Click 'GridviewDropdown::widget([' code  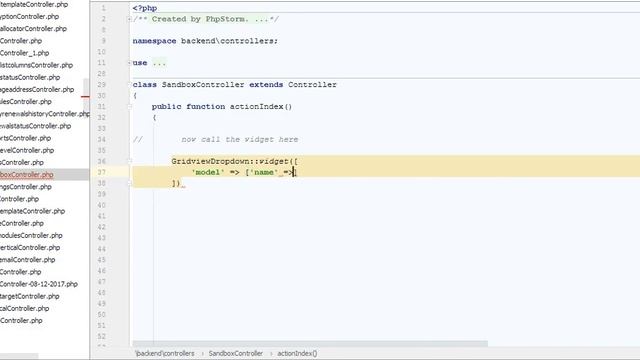point(235,161)
